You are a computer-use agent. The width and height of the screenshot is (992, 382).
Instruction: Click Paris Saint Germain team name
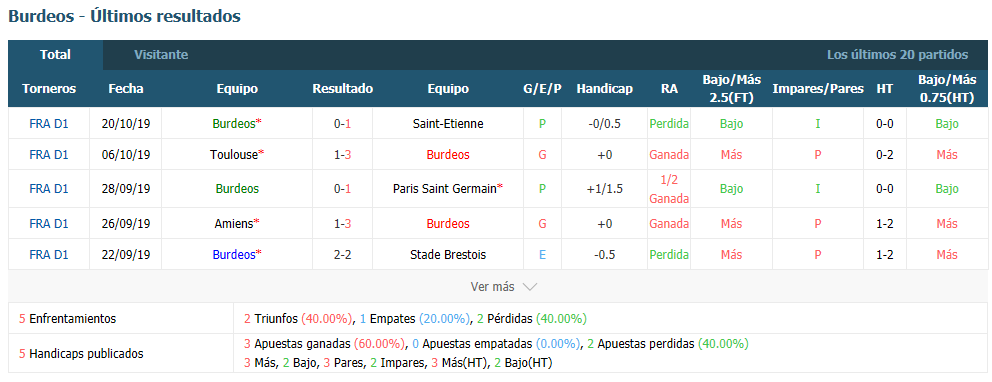447,188
